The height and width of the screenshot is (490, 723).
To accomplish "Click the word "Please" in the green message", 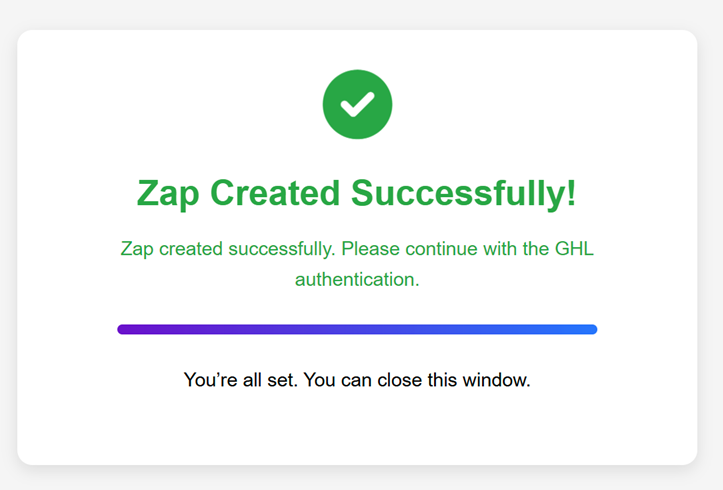I will coord(370,249).
